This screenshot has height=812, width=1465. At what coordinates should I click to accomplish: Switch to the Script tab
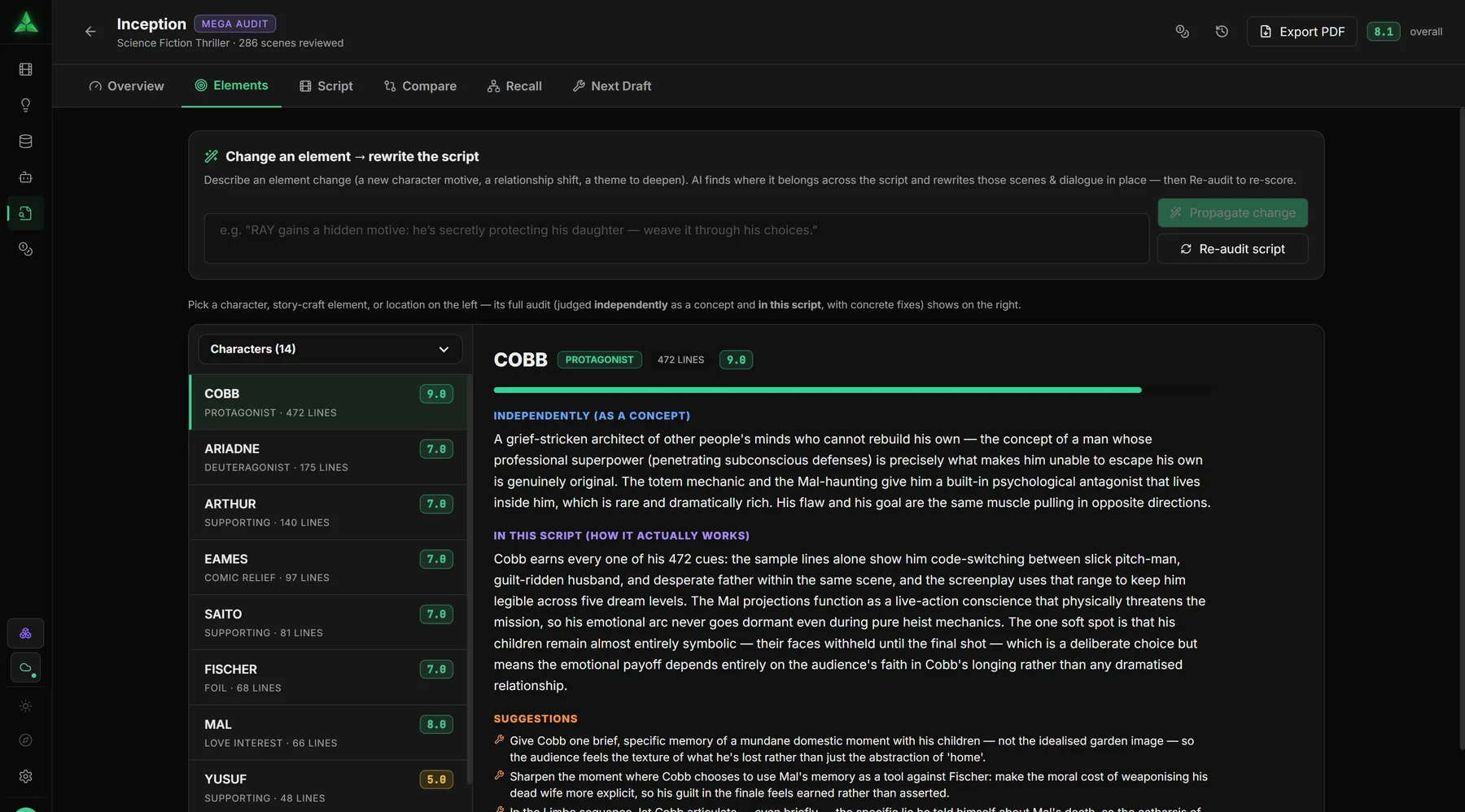click(326, 86)
